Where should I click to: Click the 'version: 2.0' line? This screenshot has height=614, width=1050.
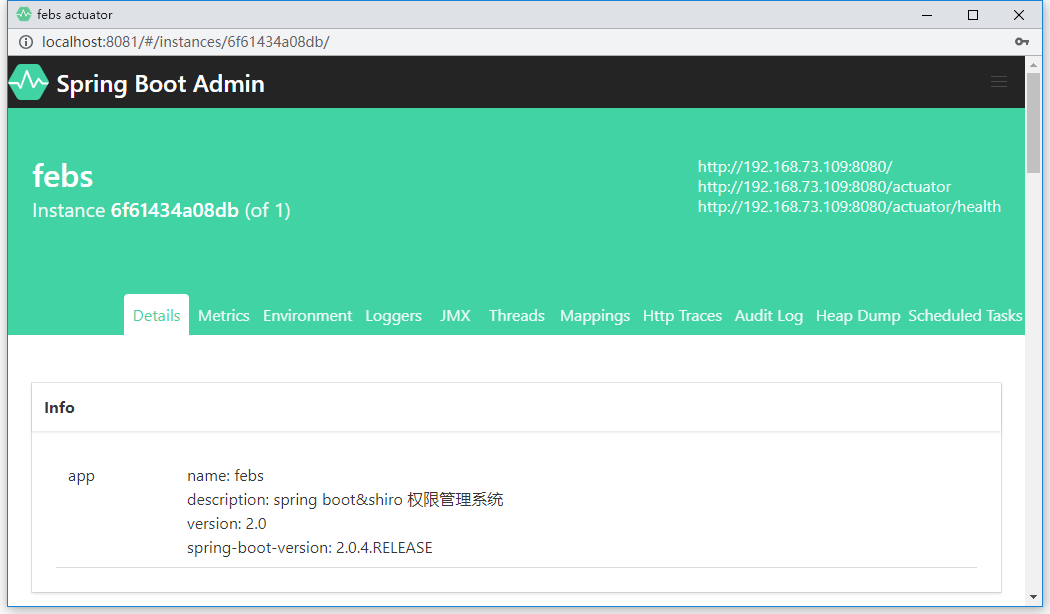[226, 524]
